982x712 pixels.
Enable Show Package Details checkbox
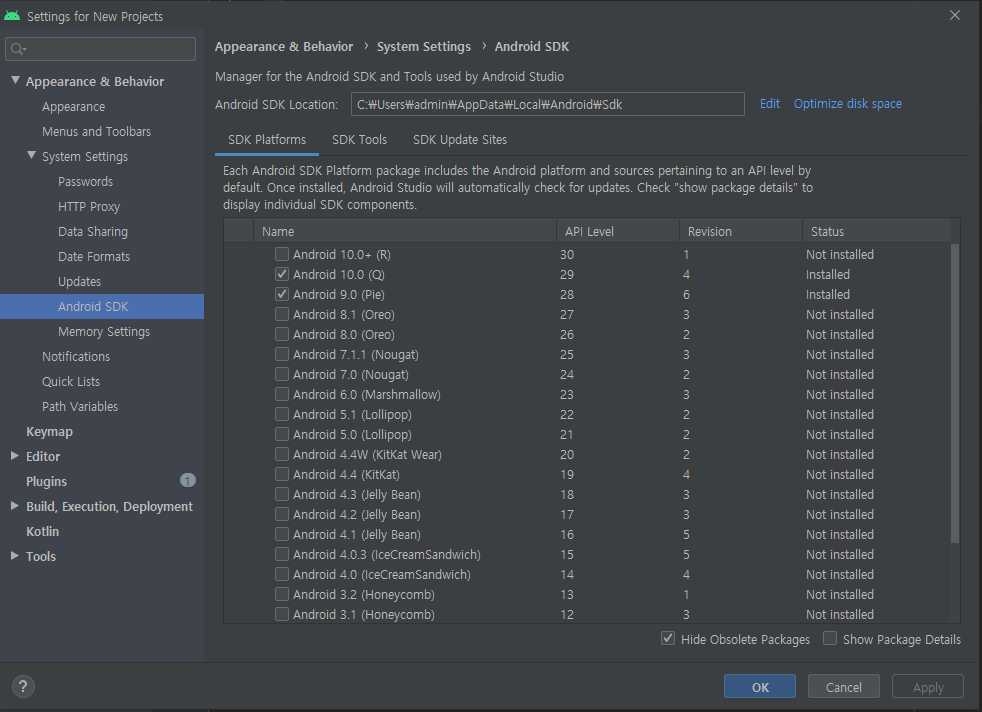[x=830, y=639]
